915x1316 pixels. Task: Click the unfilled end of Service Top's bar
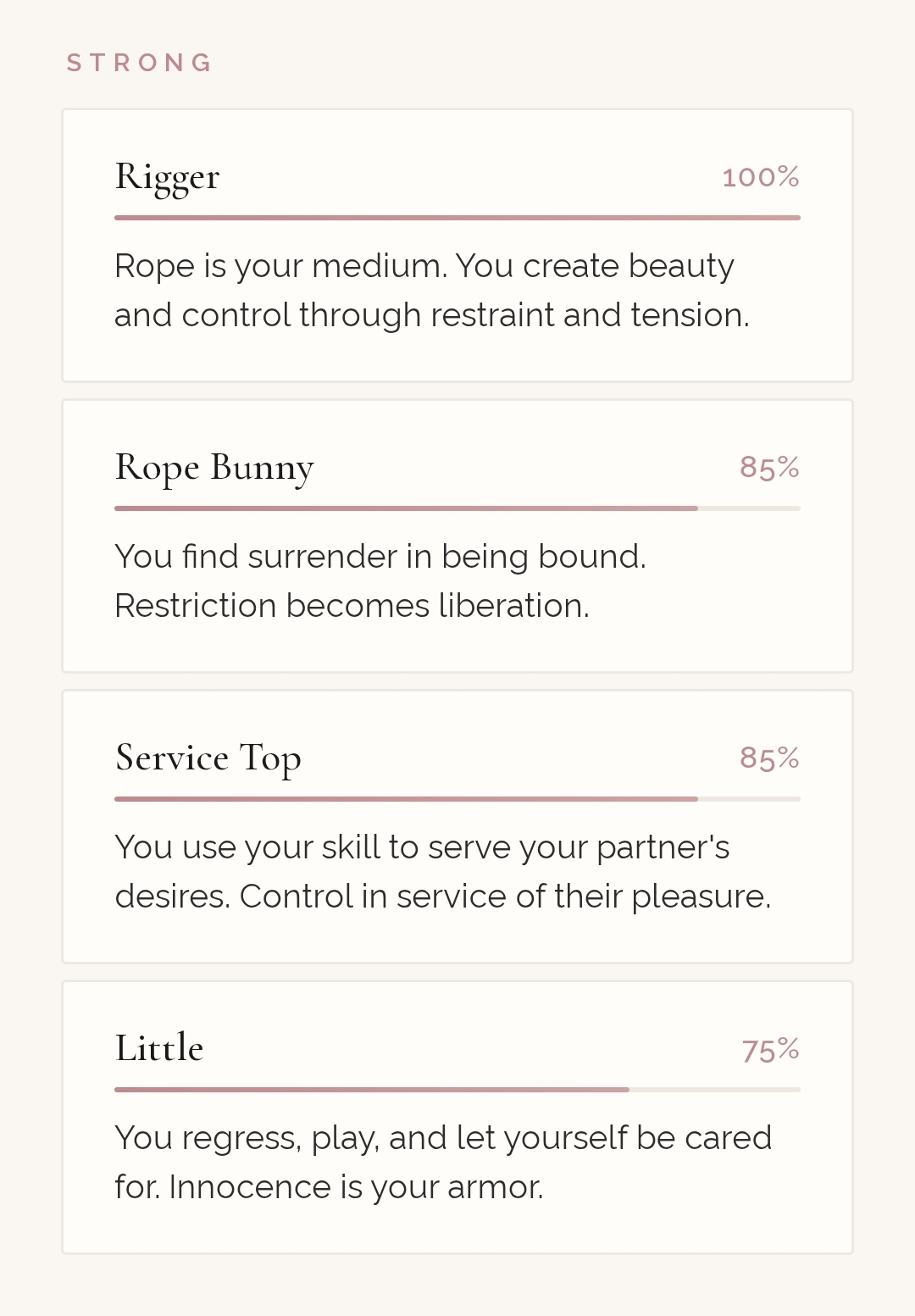point(750,799)
